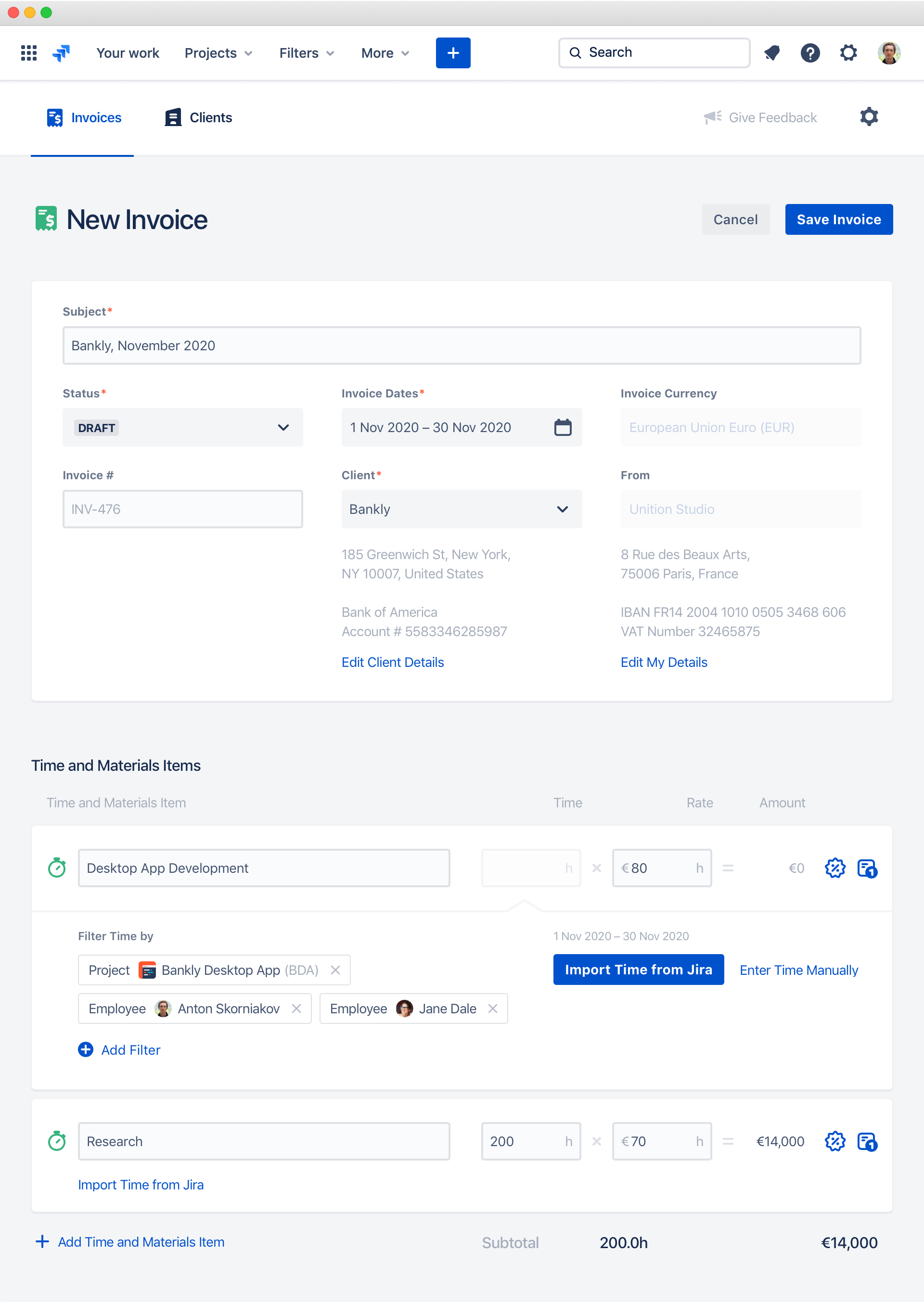Click the 200 hours field for Research
Screen dimensions: 924x1302
tap(531, 1141)
